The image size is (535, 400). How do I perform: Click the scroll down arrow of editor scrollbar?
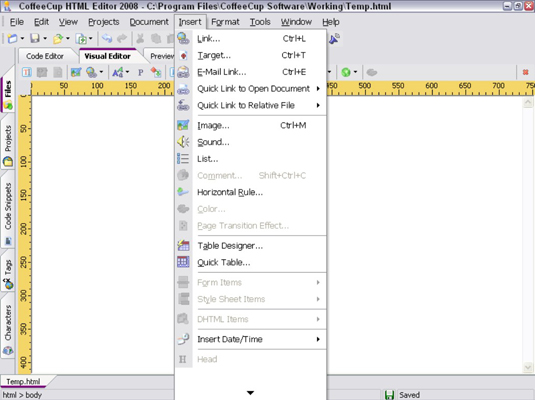pyautogui.click(x=527, y=368)
